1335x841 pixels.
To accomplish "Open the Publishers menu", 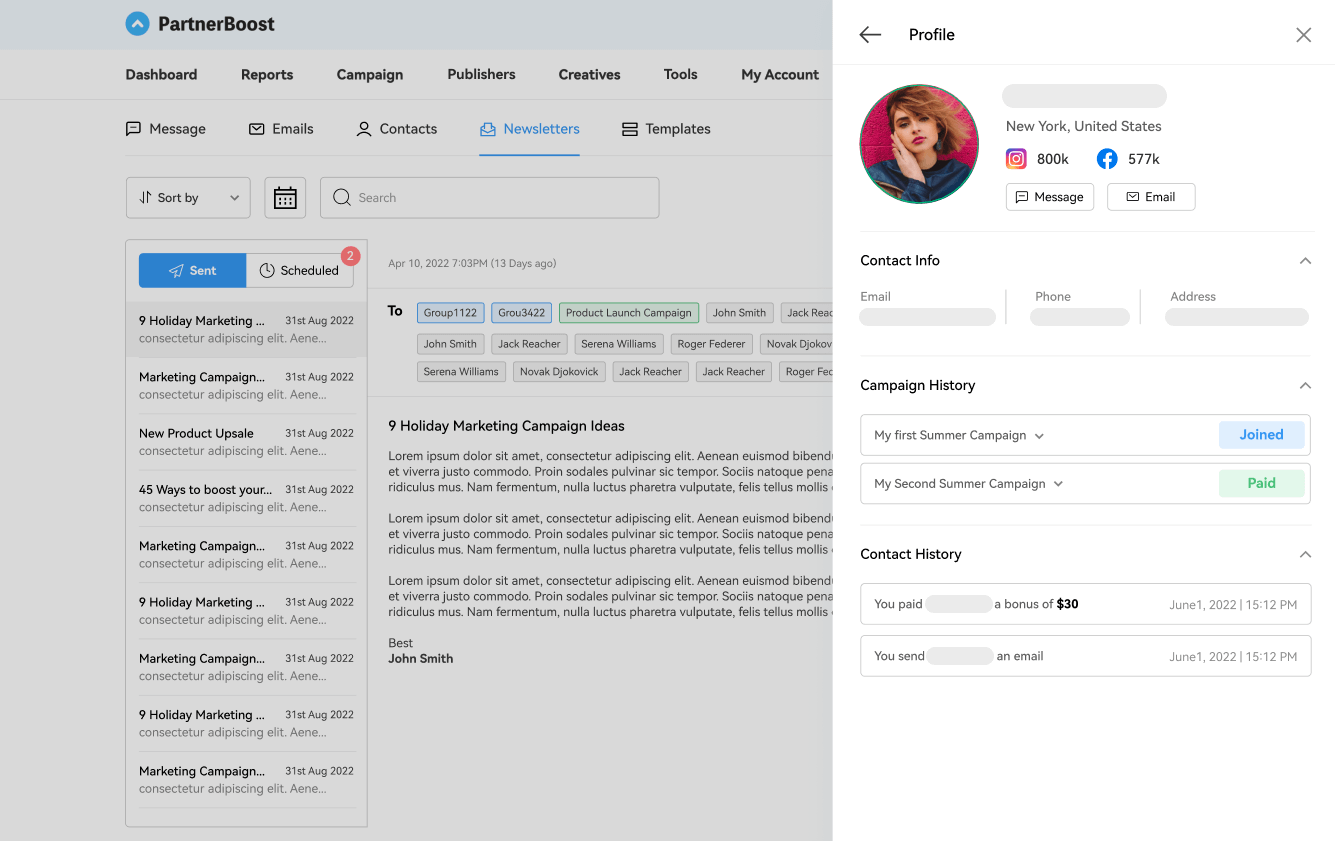I will 481,75.
